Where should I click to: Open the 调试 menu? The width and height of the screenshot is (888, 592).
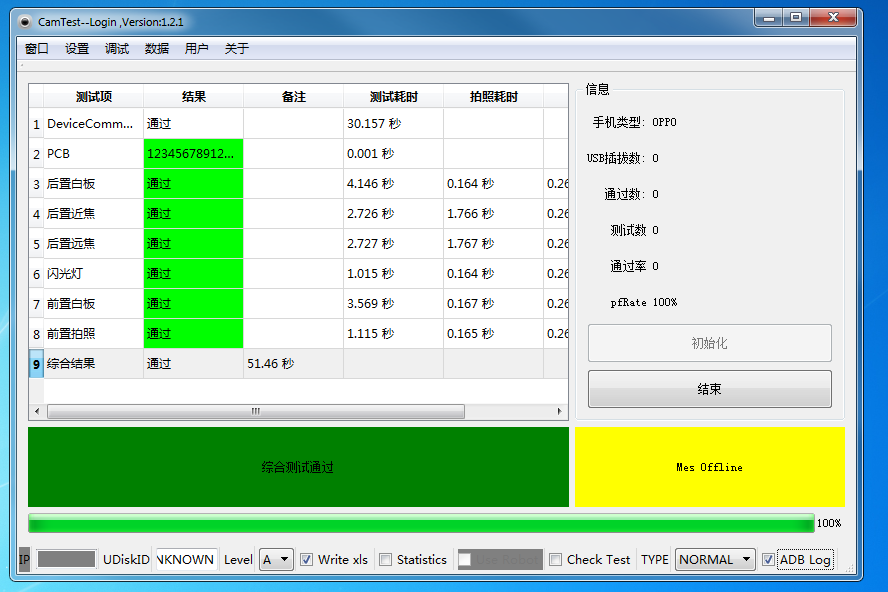coord(117,48)
